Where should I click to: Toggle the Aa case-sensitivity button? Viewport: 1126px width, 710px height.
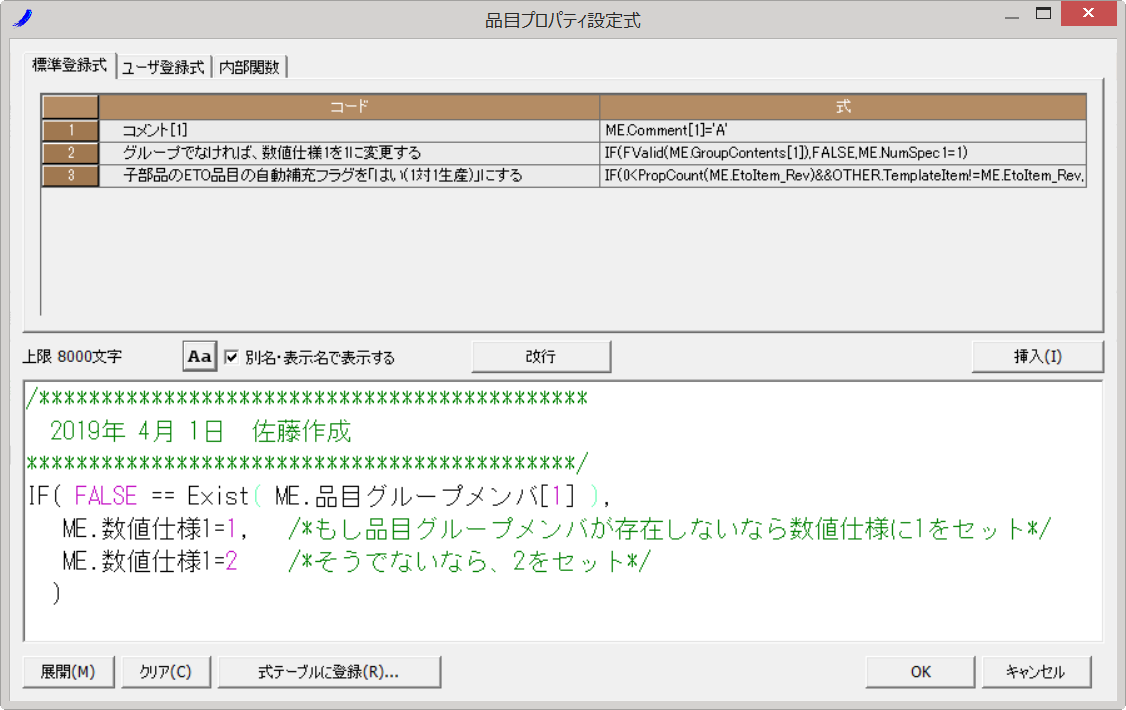tap(200, 356)
